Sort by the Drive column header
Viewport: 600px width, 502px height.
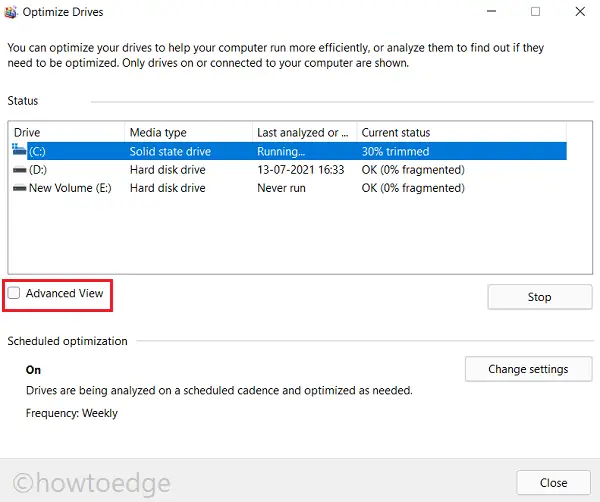point(67,132)
